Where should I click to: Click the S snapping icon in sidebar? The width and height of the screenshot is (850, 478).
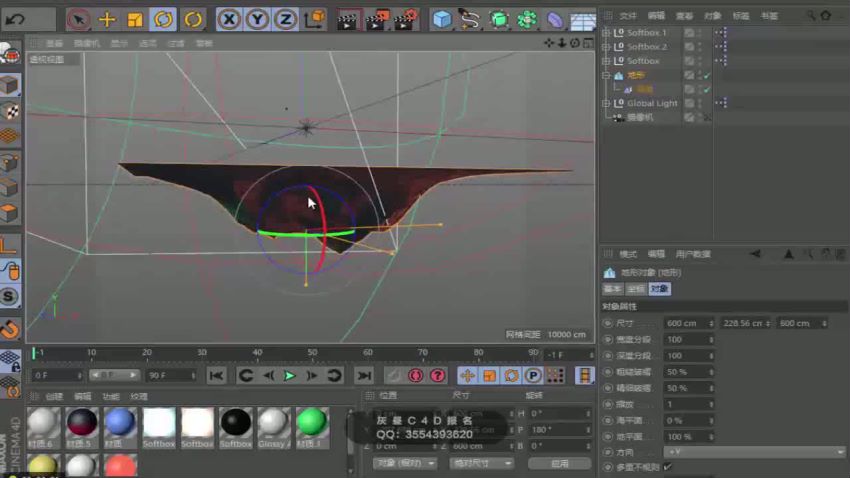pos(10,297)
